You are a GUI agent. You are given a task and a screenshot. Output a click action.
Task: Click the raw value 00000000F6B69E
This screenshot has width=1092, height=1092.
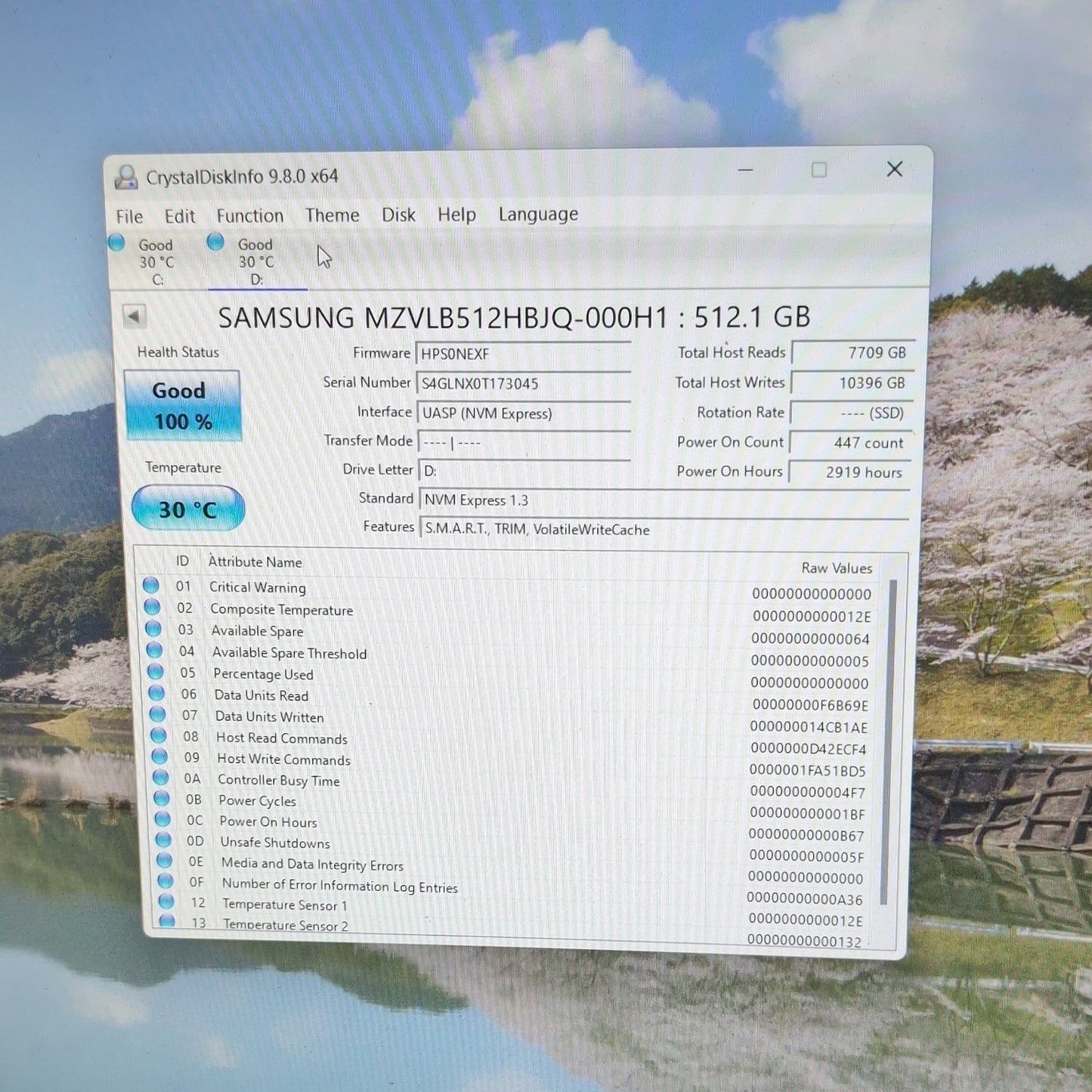pos(810,705)
